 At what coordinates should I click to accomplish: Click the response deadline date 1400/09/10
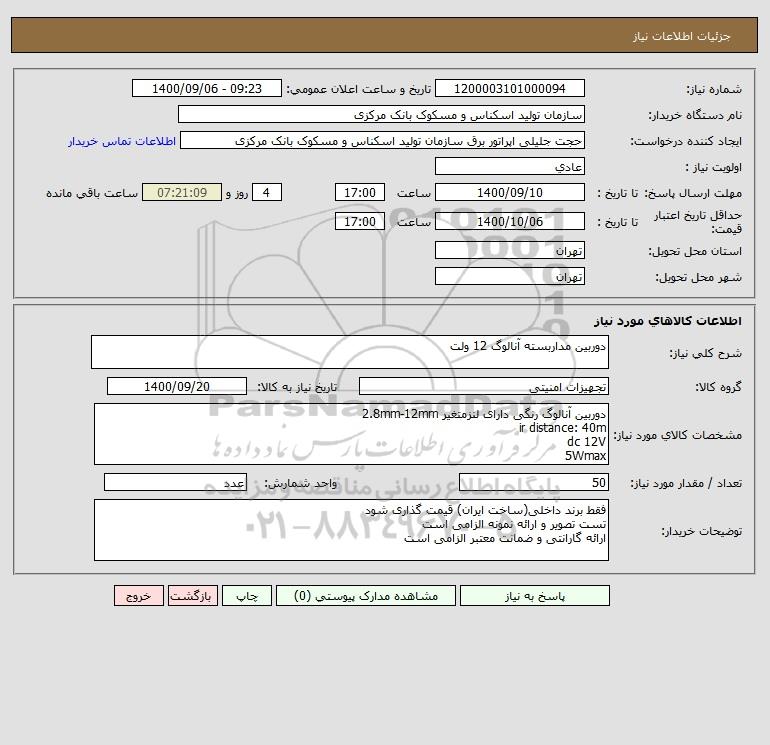(510, 193)
